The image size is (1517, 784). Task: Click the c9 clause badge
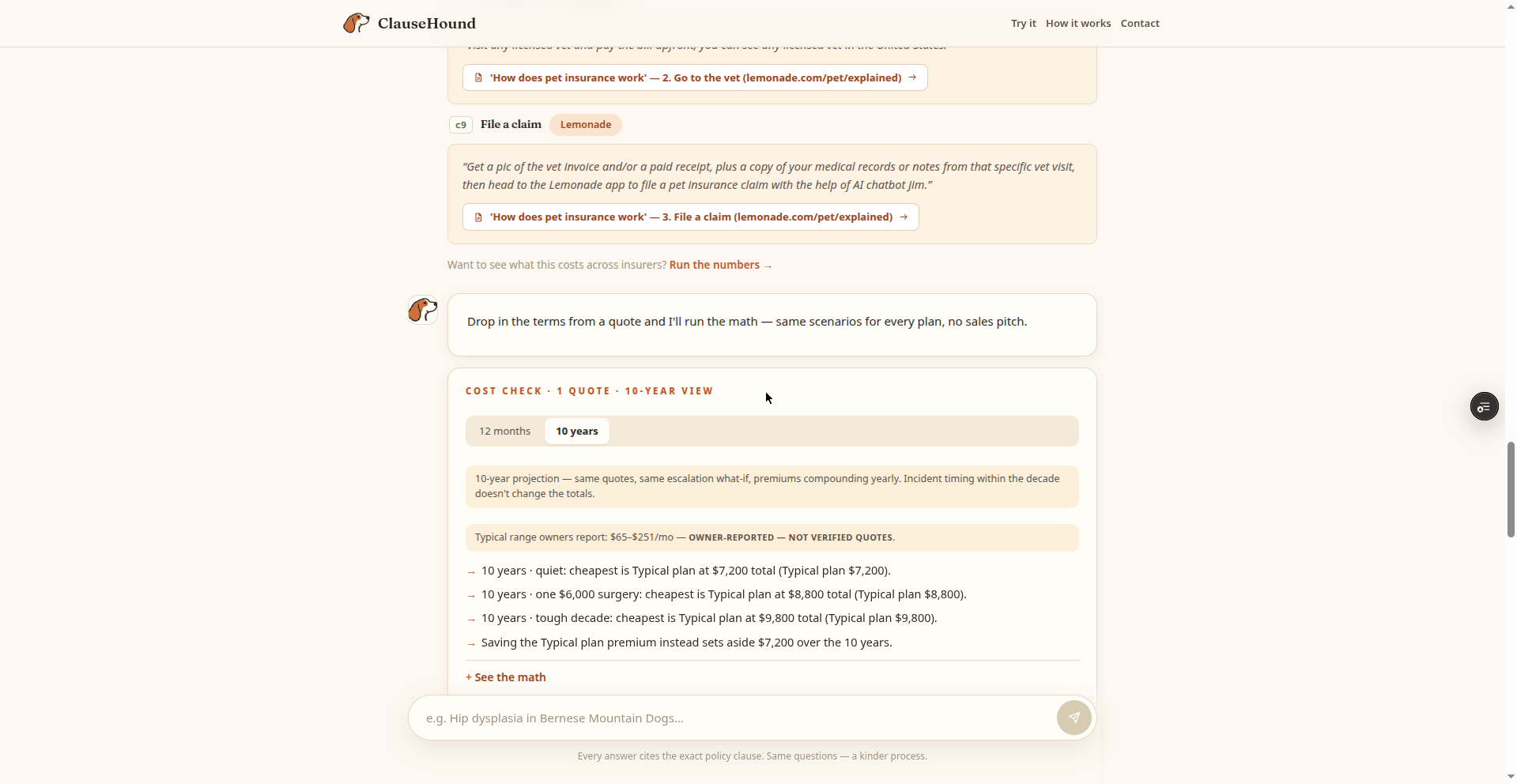click(461, 125)
